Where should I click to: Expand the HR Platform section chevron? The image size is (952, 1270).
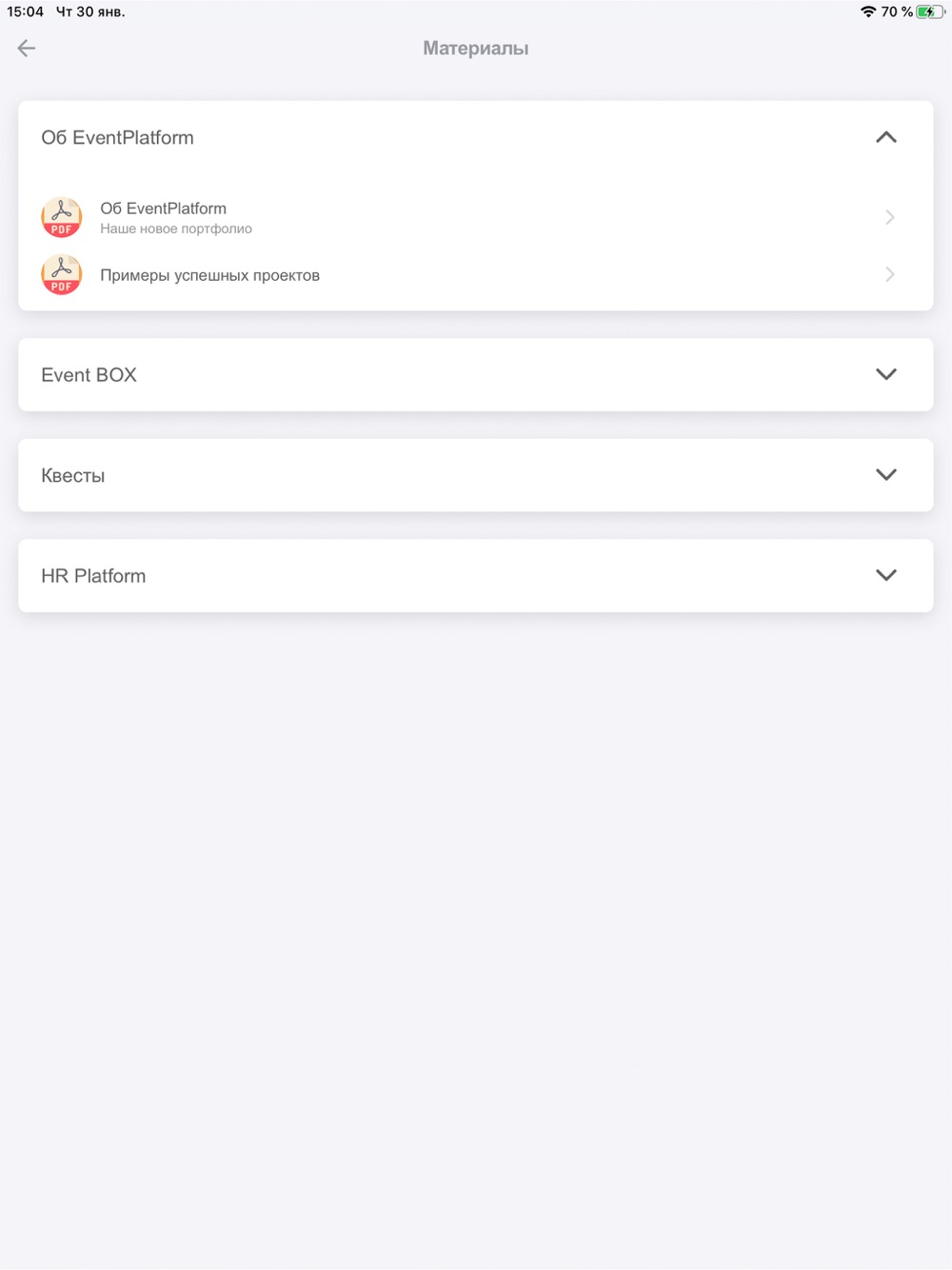[886, 575]
